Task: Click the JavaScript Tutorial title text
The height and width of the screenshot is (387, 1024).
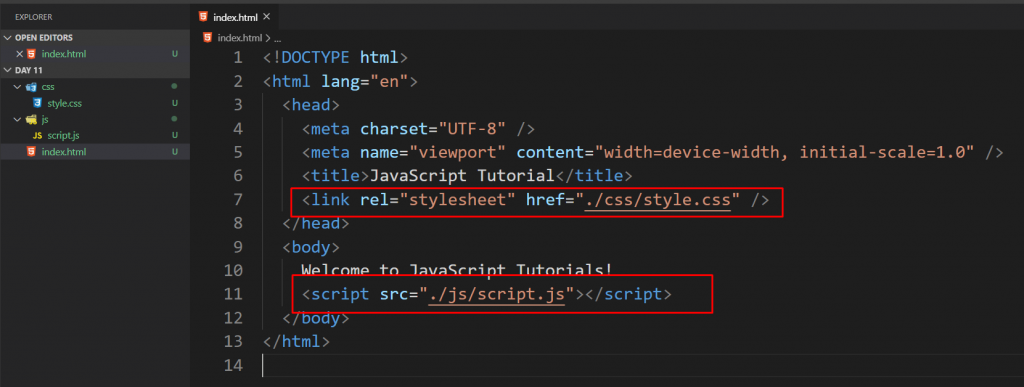Action: click(x=462, y=176)
